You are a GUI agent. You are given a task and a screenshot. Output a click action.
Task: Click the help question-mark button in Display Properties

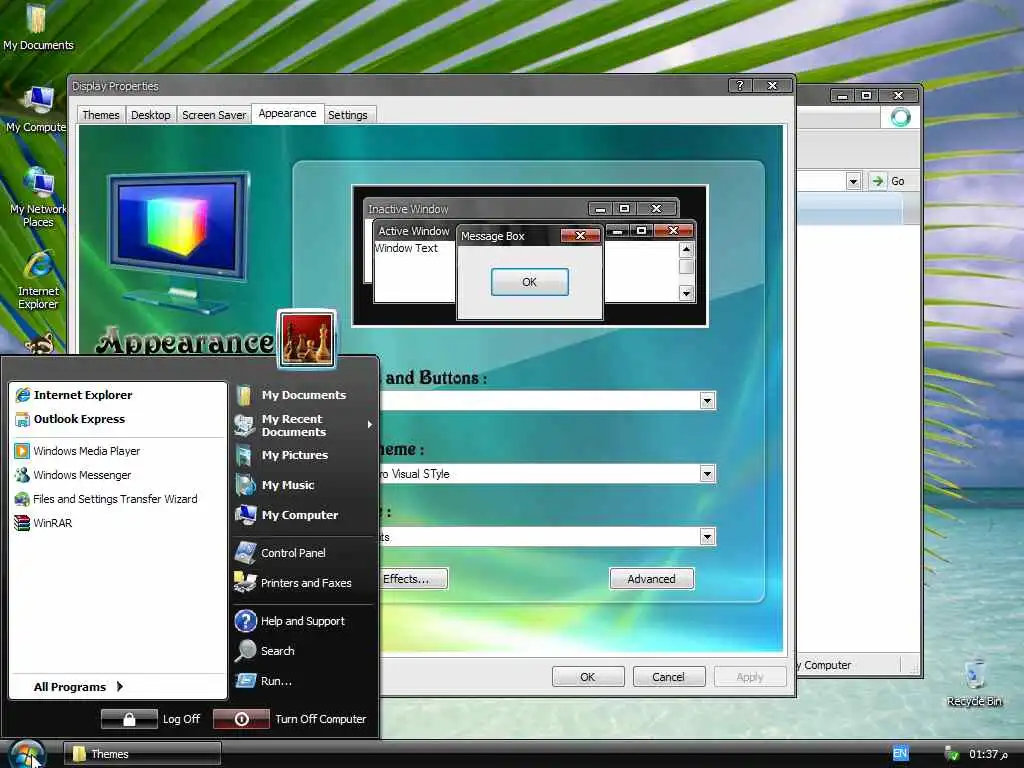(x=740, y=86)
